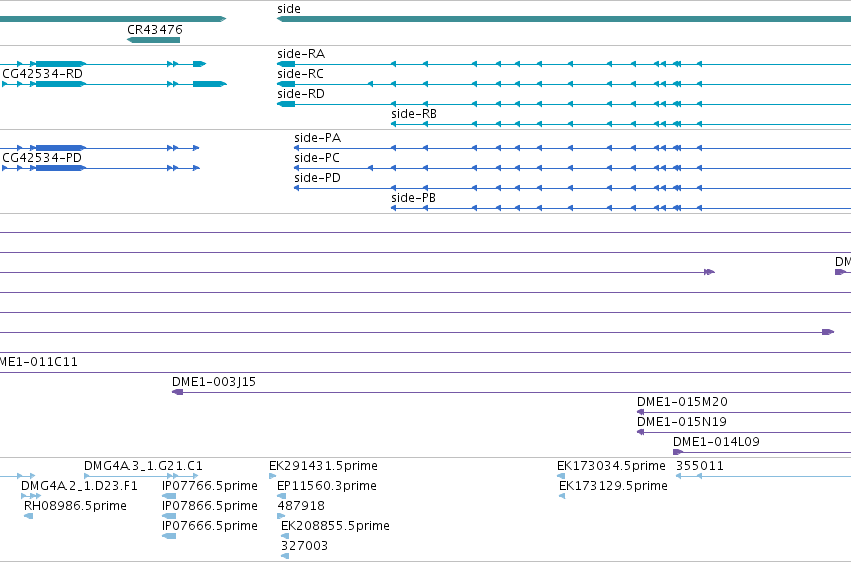Screen dimensions: 851x562
Task: Click the side-RB transcript label
Action: click(x=414, y=114)
